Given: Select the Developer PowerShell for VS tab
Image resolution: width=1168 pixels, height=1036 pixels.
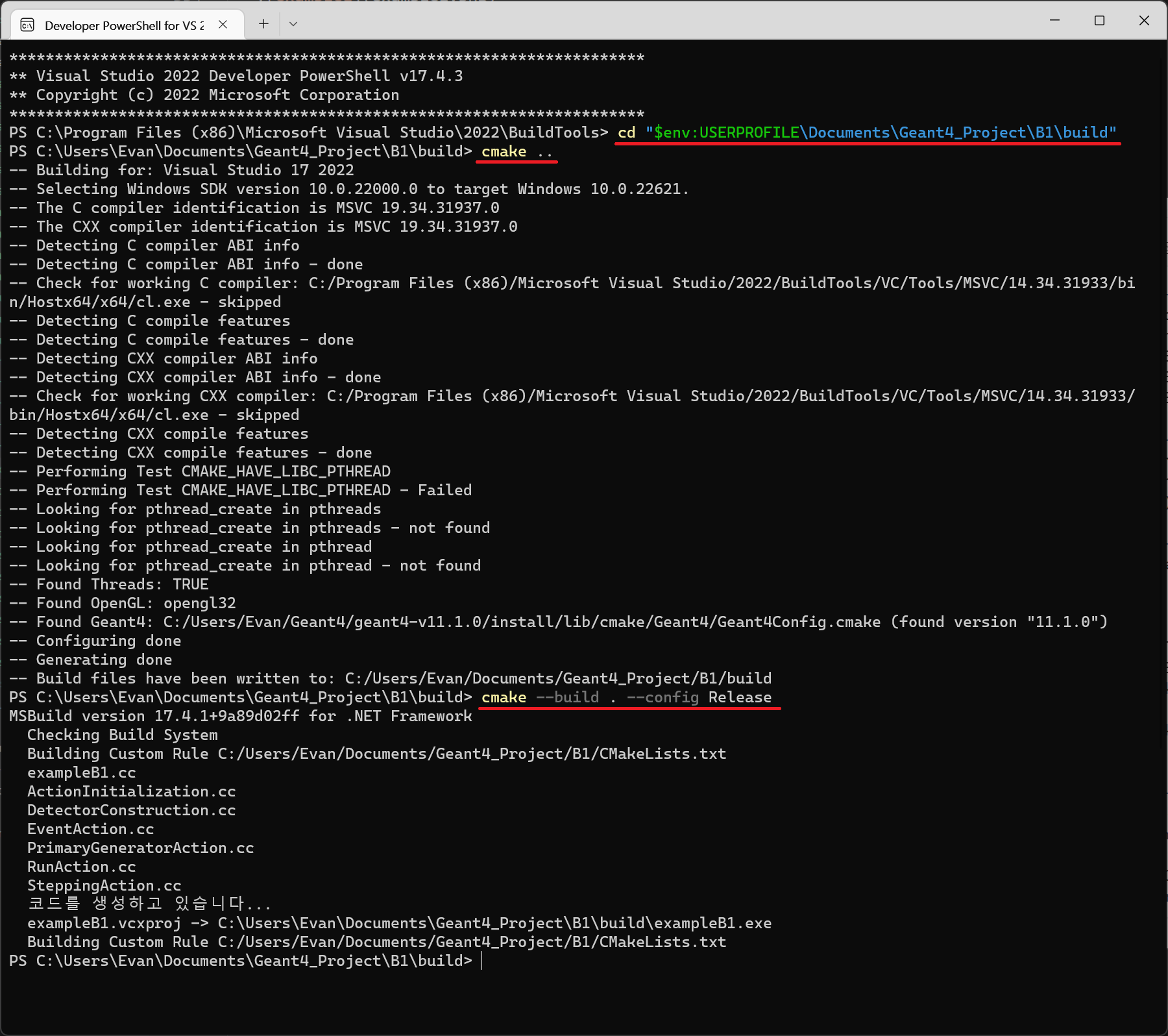Looking at the screenshot, I should point(123,25).
